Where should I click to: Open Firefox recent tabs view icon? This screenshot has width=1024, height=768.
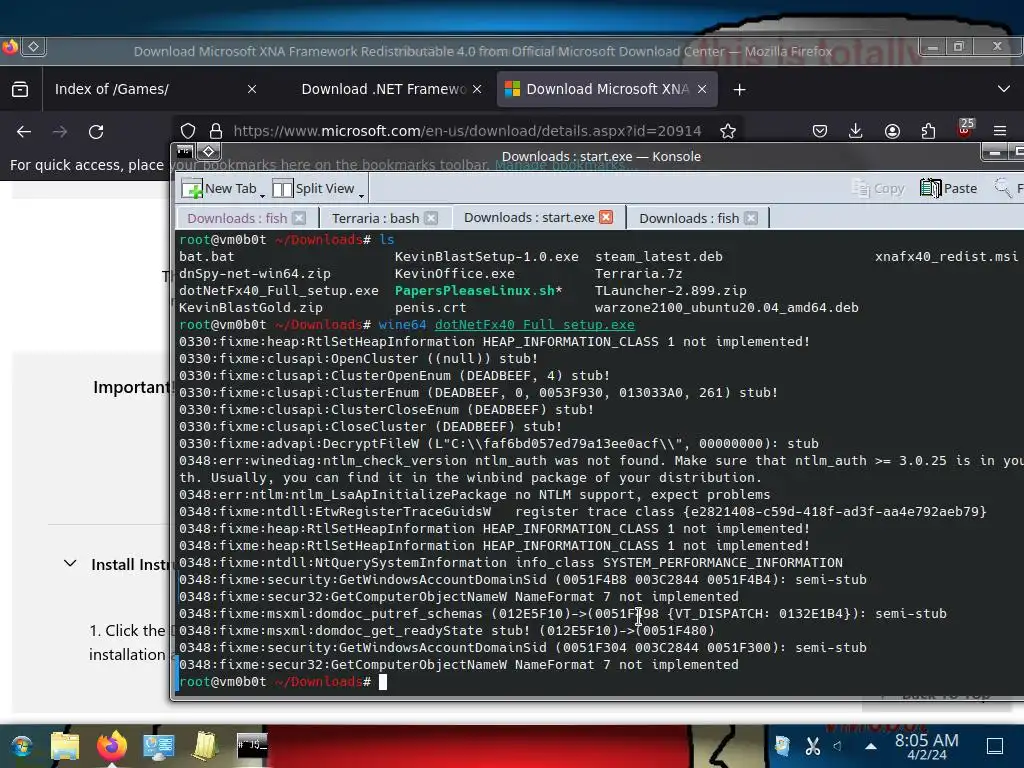[x=20, y=89]
